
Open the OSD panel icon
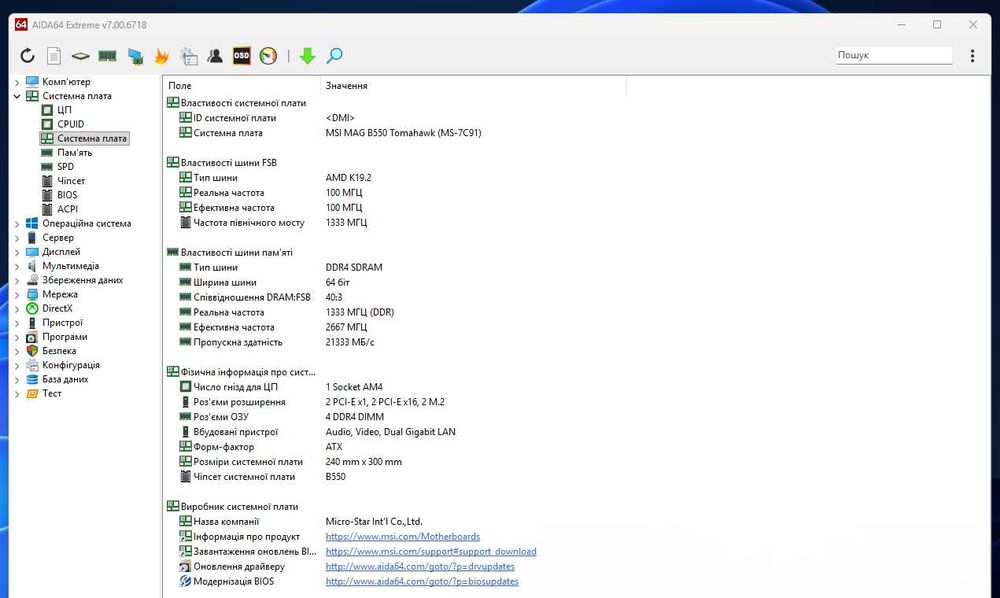point(242,56)
